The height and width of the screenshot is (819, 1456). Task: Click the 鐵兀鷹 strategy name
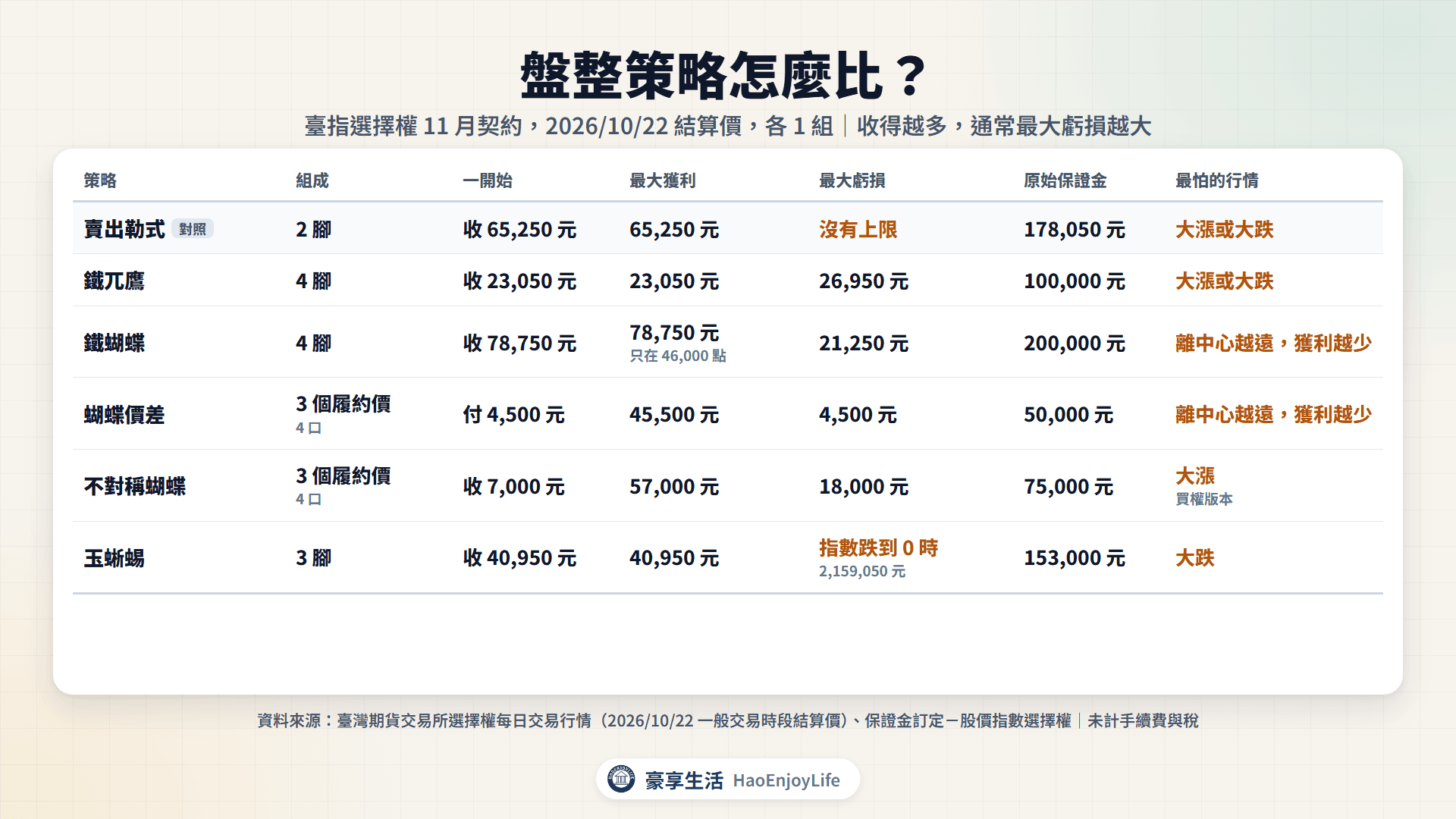click(114, 281)
